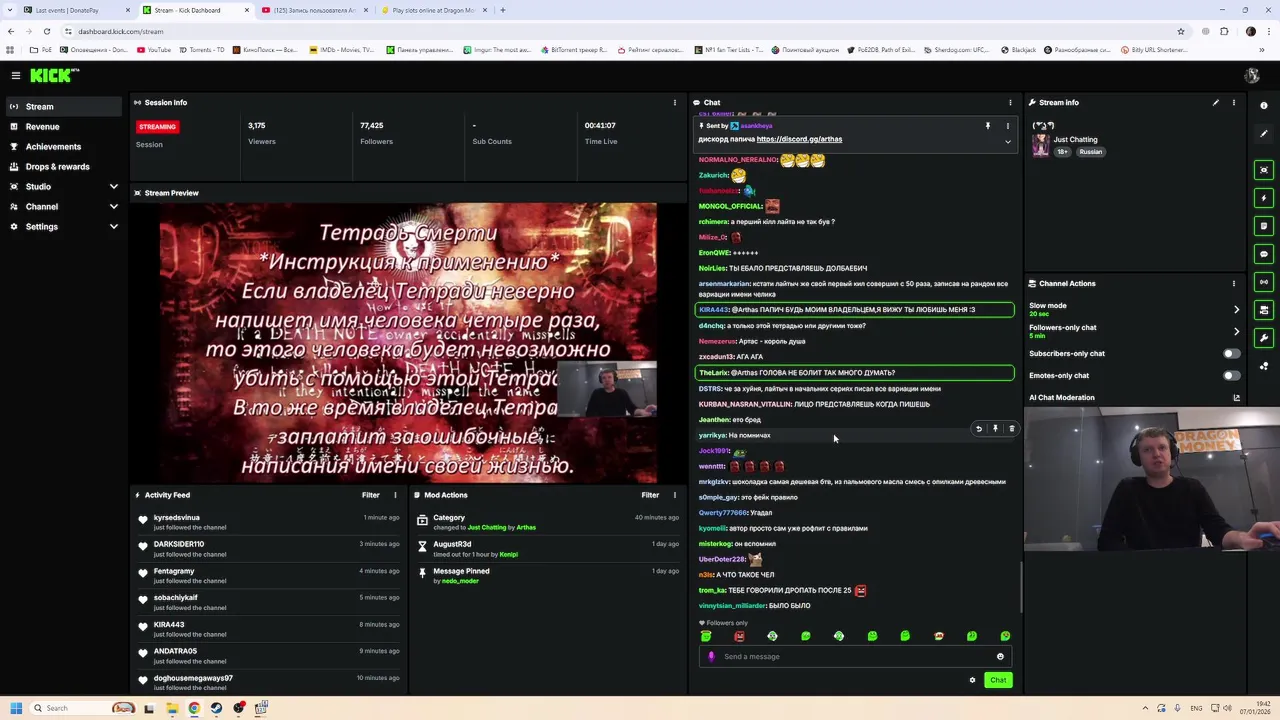This screenshot has height=720, width=1280.
Task: Click reply icon on yarrikya's message
Action: 979,429
